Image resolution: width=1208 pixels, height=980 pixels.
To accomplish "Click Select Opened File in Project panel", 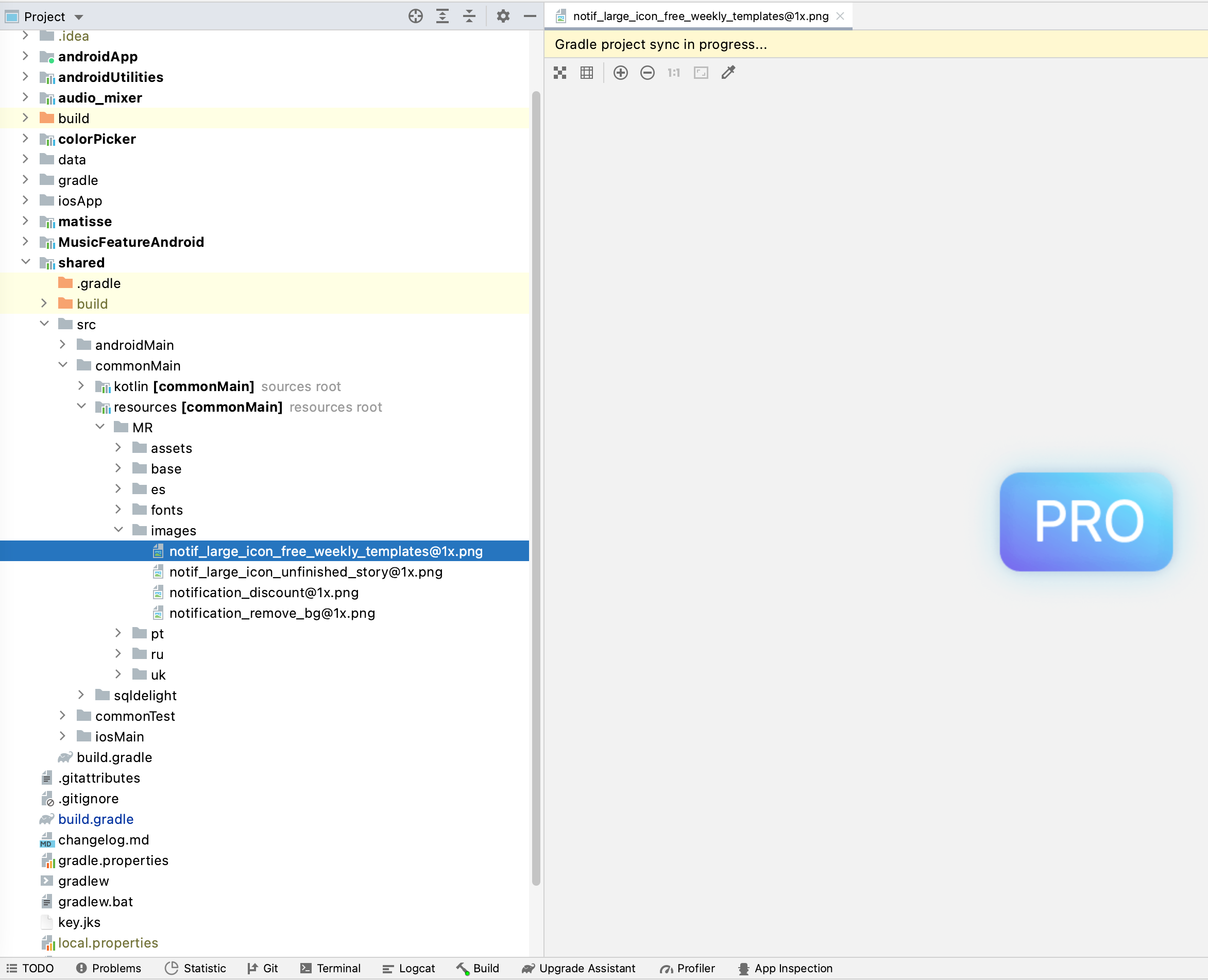I will click(416, 16).
